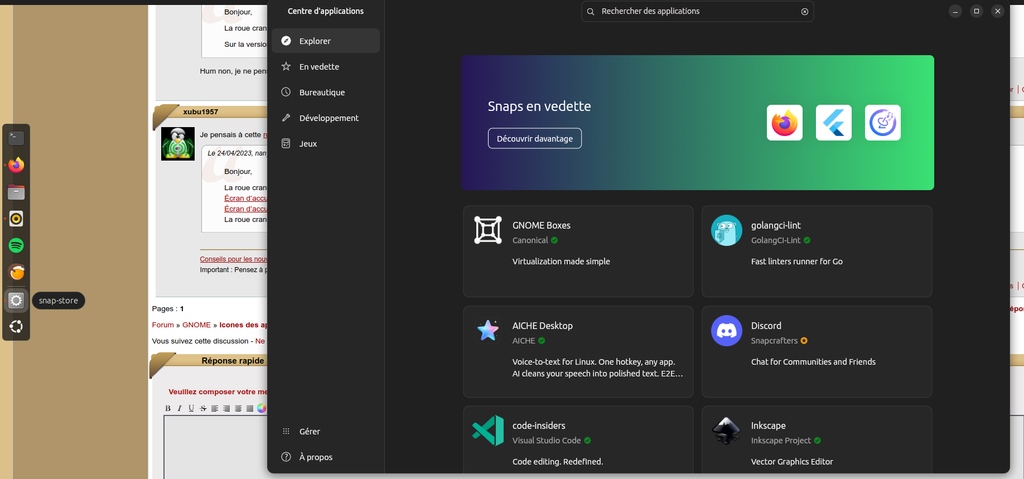The width and height of the screenshot is (1024, 479).
Task: Open the Firefox snap in the featured banner
Action: click(784, 123)
